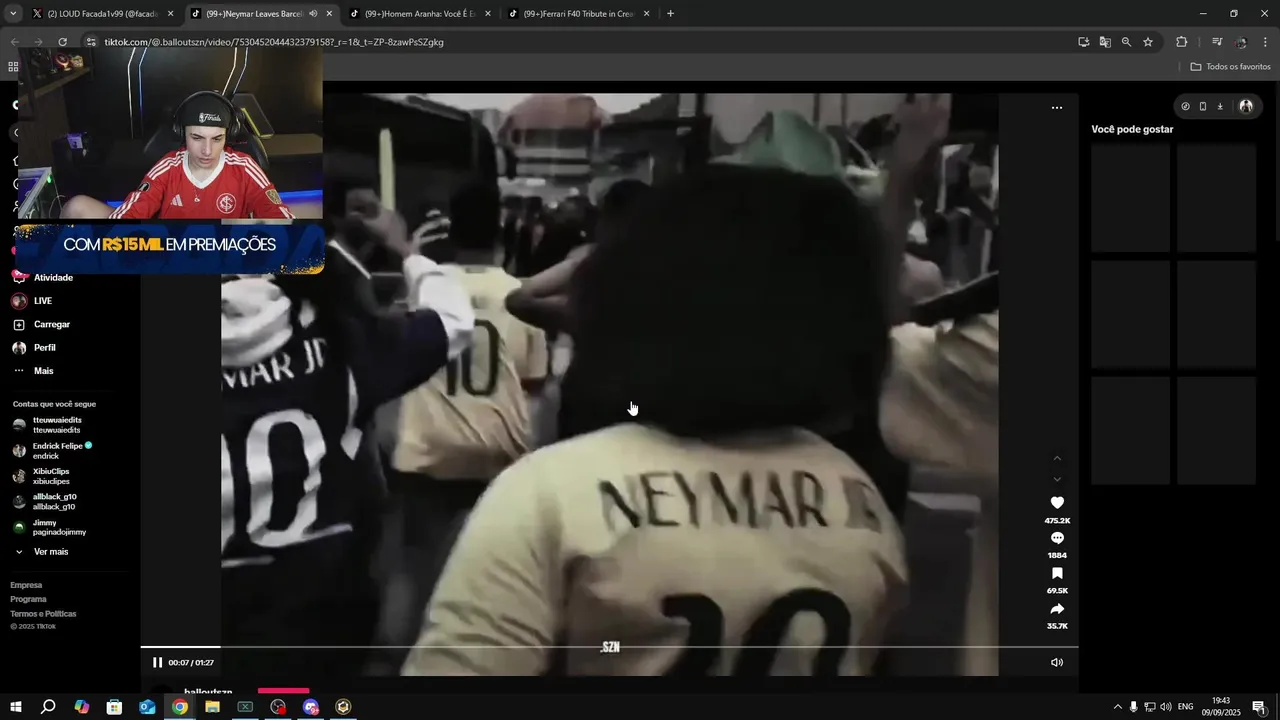Seek along the video progress bar

click(x=609, y=647)
